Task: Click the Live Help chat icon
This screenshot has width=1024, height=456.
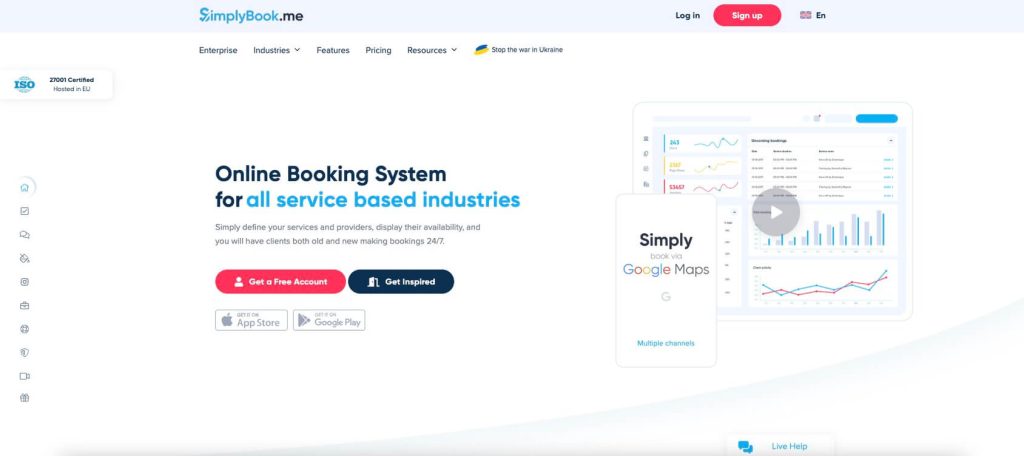Action: click(x=745, y=447)
